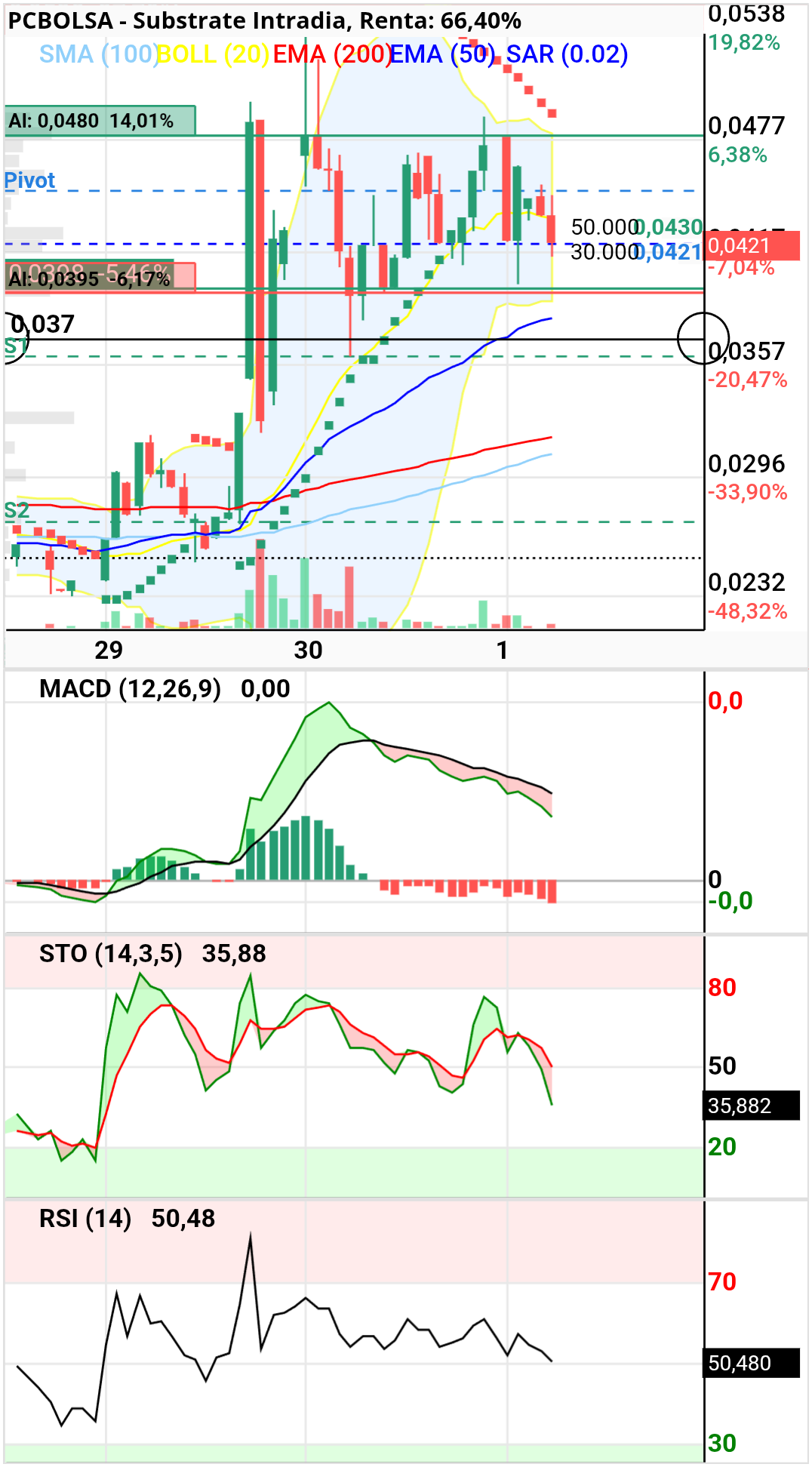Click the EMA (200) legend label

click(332, 54)
